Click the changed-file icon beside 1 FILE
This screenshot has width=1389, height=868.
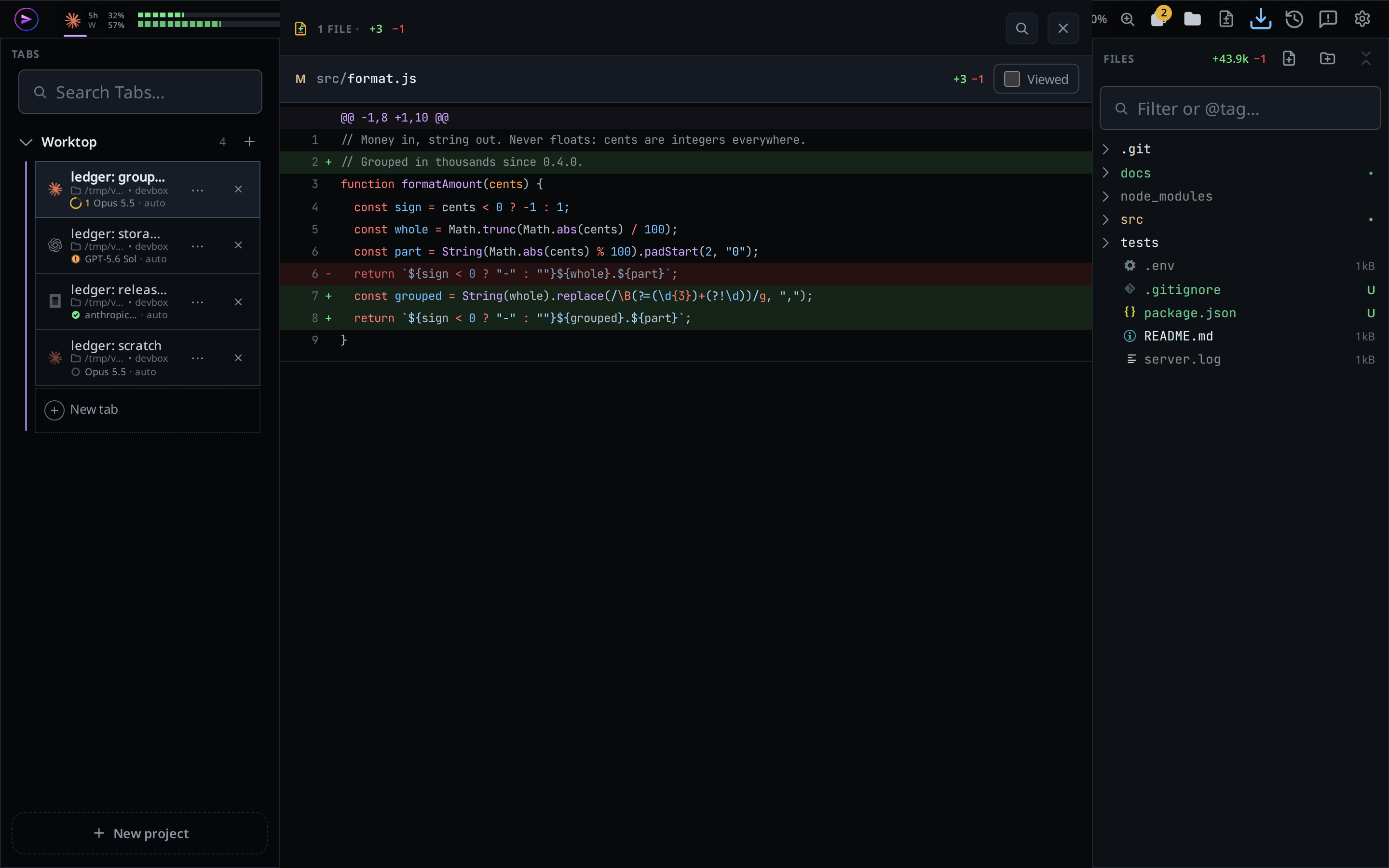point(300,29)
